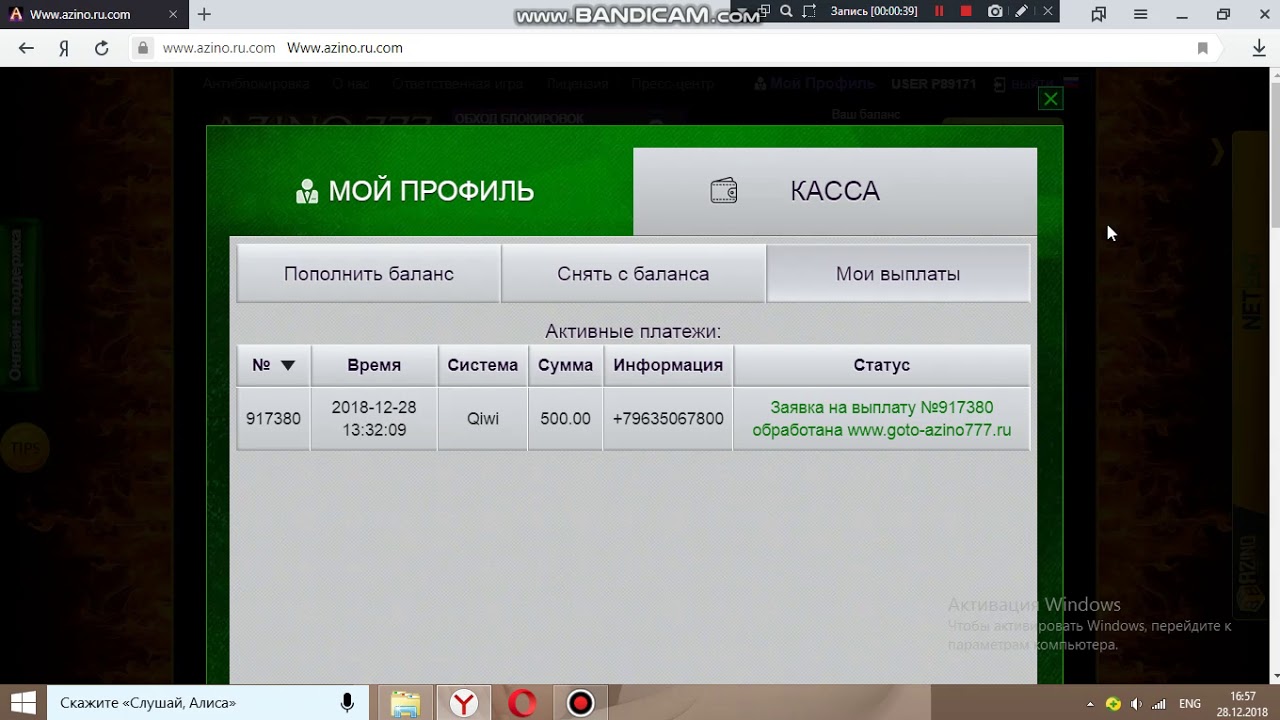Screen dimensions: 1280x720
Task: Open the Windows Start menu
Action: 24,703
